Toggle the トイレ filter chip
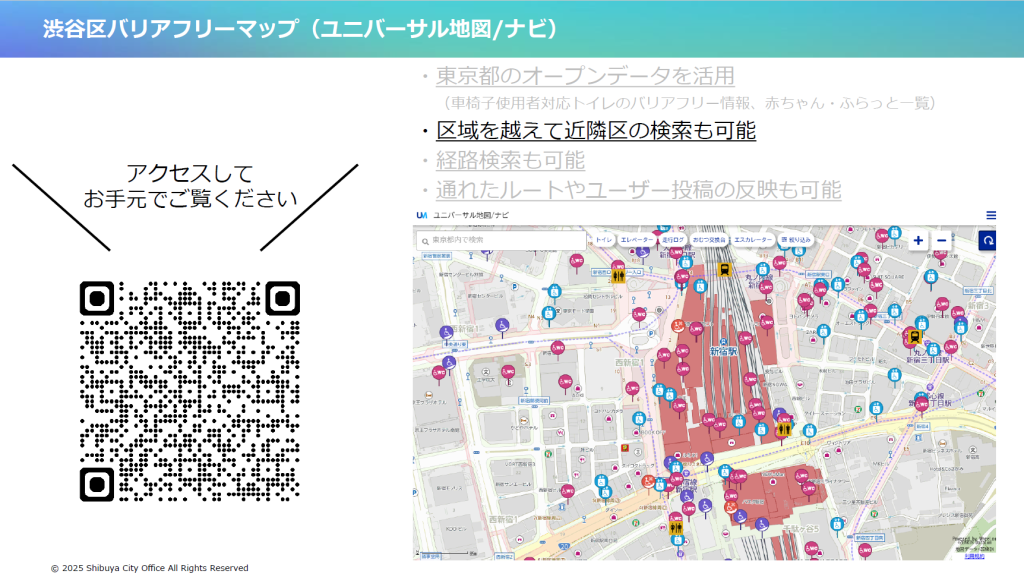1024x577 pixels. 603,240
